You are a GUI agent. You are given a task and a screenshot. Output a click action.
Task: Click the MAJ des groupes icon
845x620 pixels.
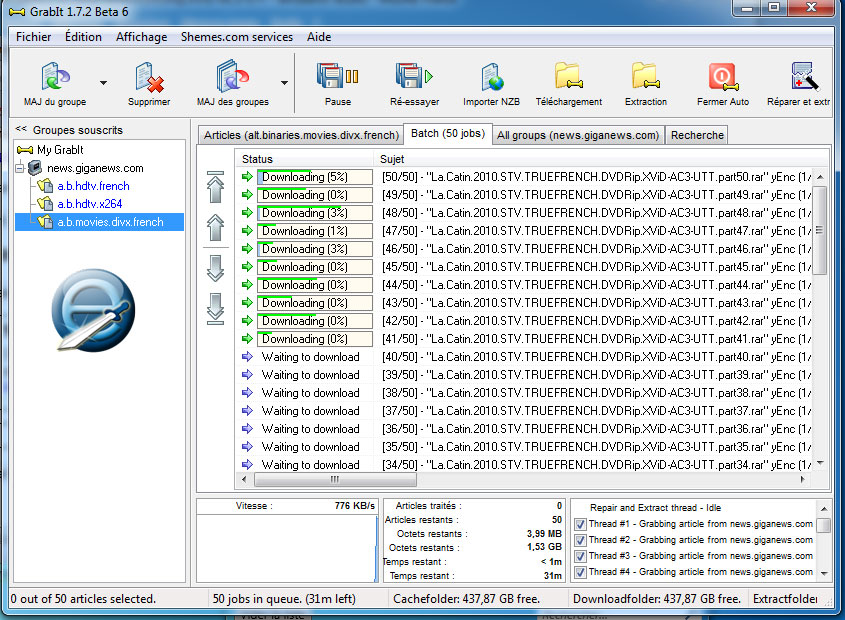coord(232,75)
